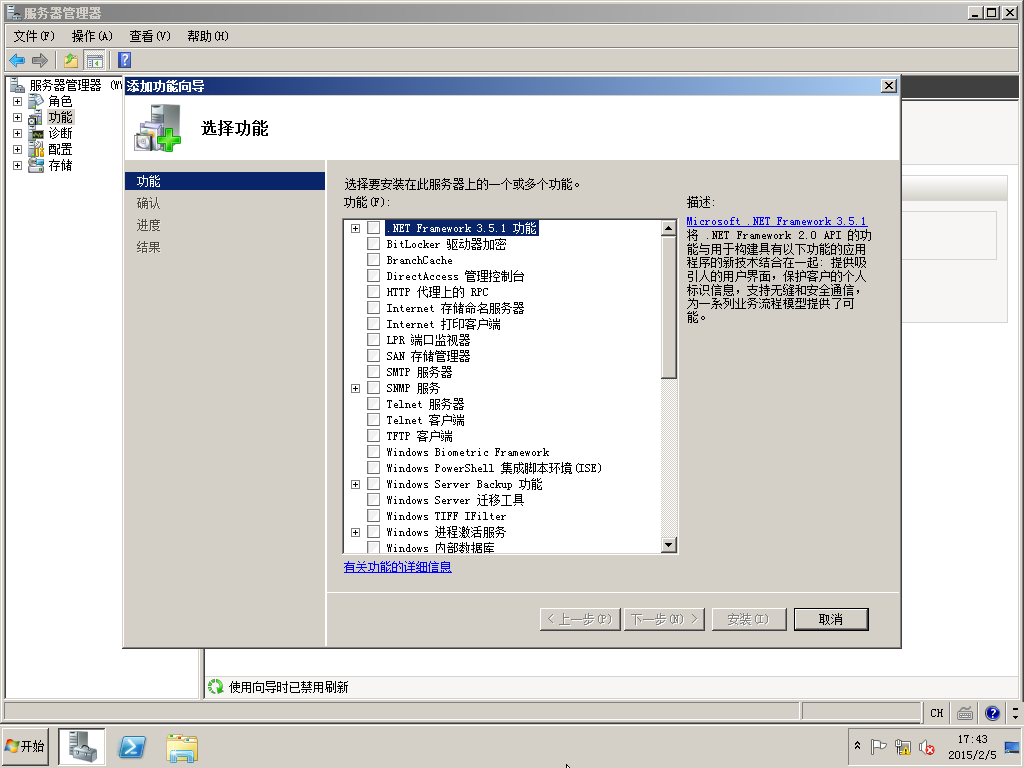
Task: Click the 诊断 icon in the tree
Action: (x=36, y=133)
